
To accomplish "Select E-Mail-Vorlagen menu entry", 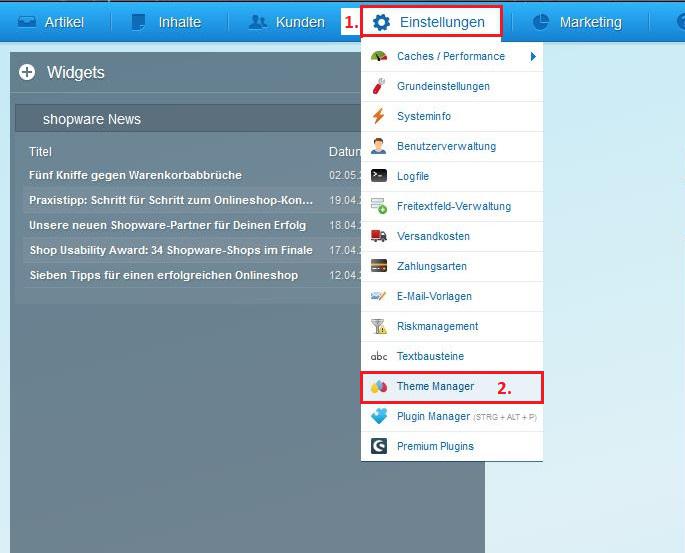I will (x=434, y=296).
